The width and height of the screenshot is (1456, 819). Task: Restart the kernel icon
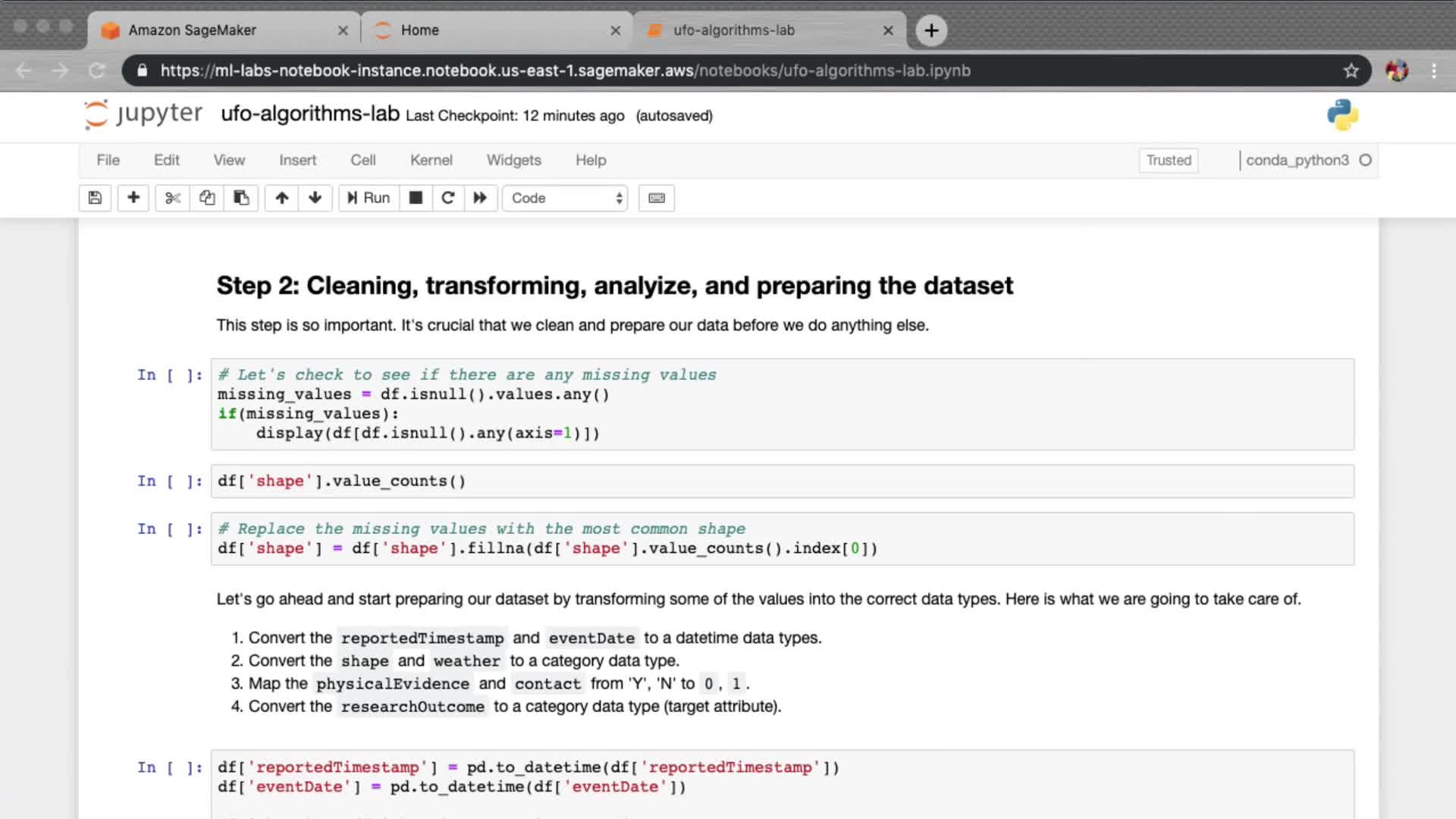[448, 198]
